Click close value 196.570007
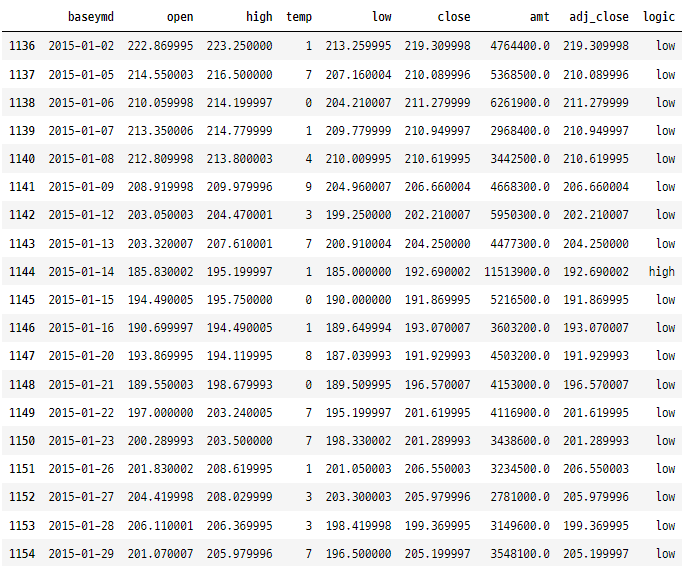The width and height of the screenshot is (685, 566). pyautogui.click(x=437, y=384)
